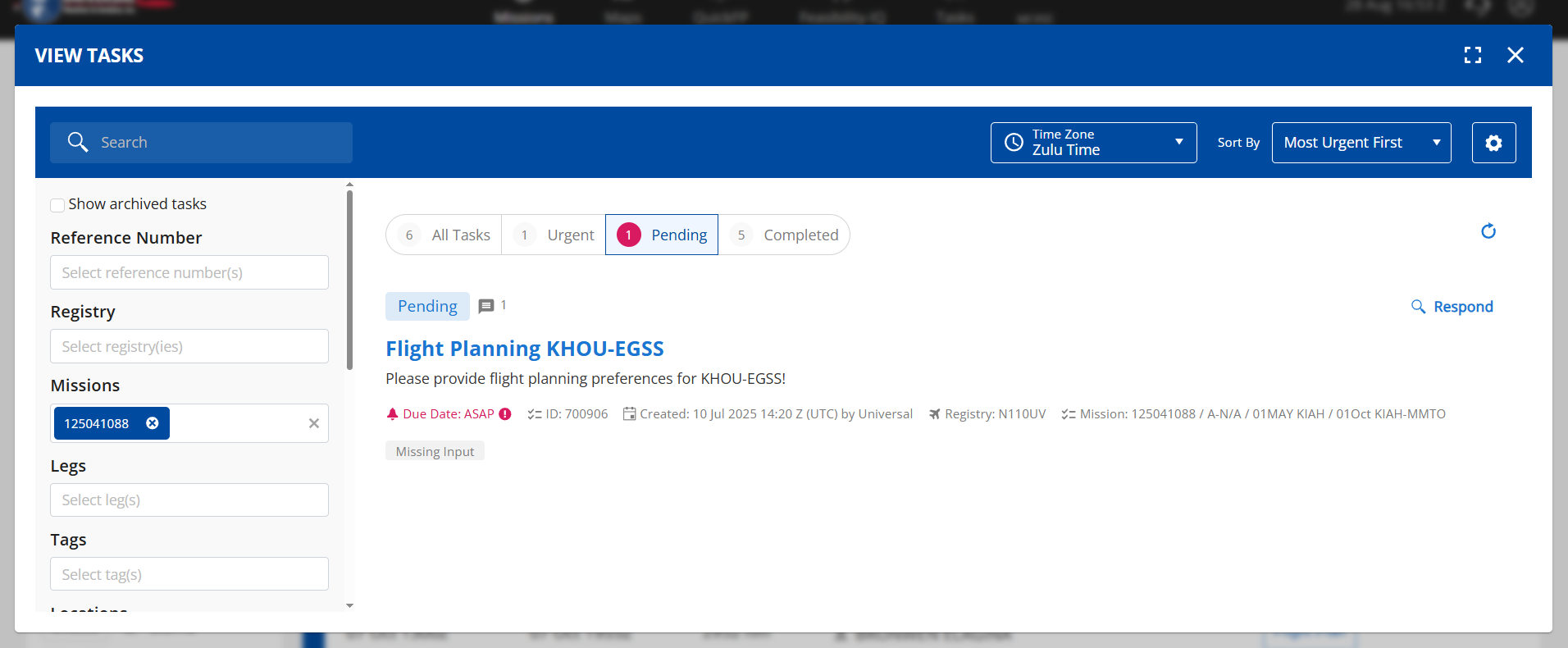Click the Respond link
This screenshot has height=648, width=1568.
click(1452, 307)
